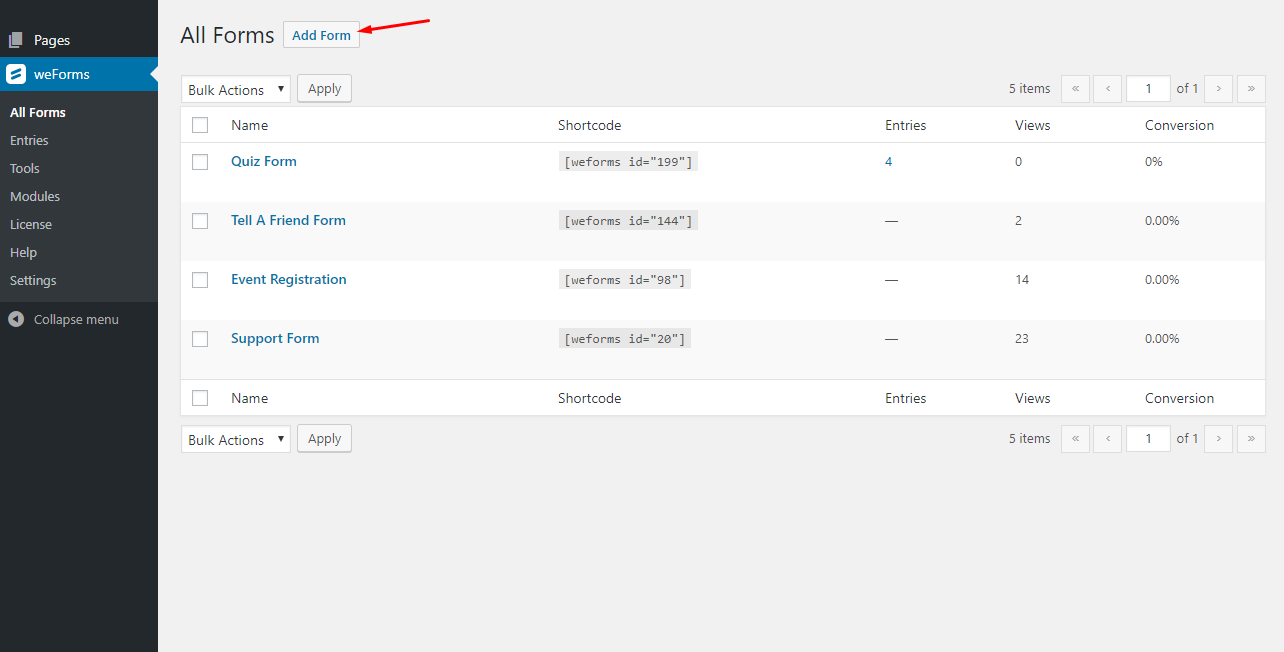Image resolution: width=1284 pixels, height=652 pixels.
Task: Click the weForms logo icon in sidebar
Action: 16,74
